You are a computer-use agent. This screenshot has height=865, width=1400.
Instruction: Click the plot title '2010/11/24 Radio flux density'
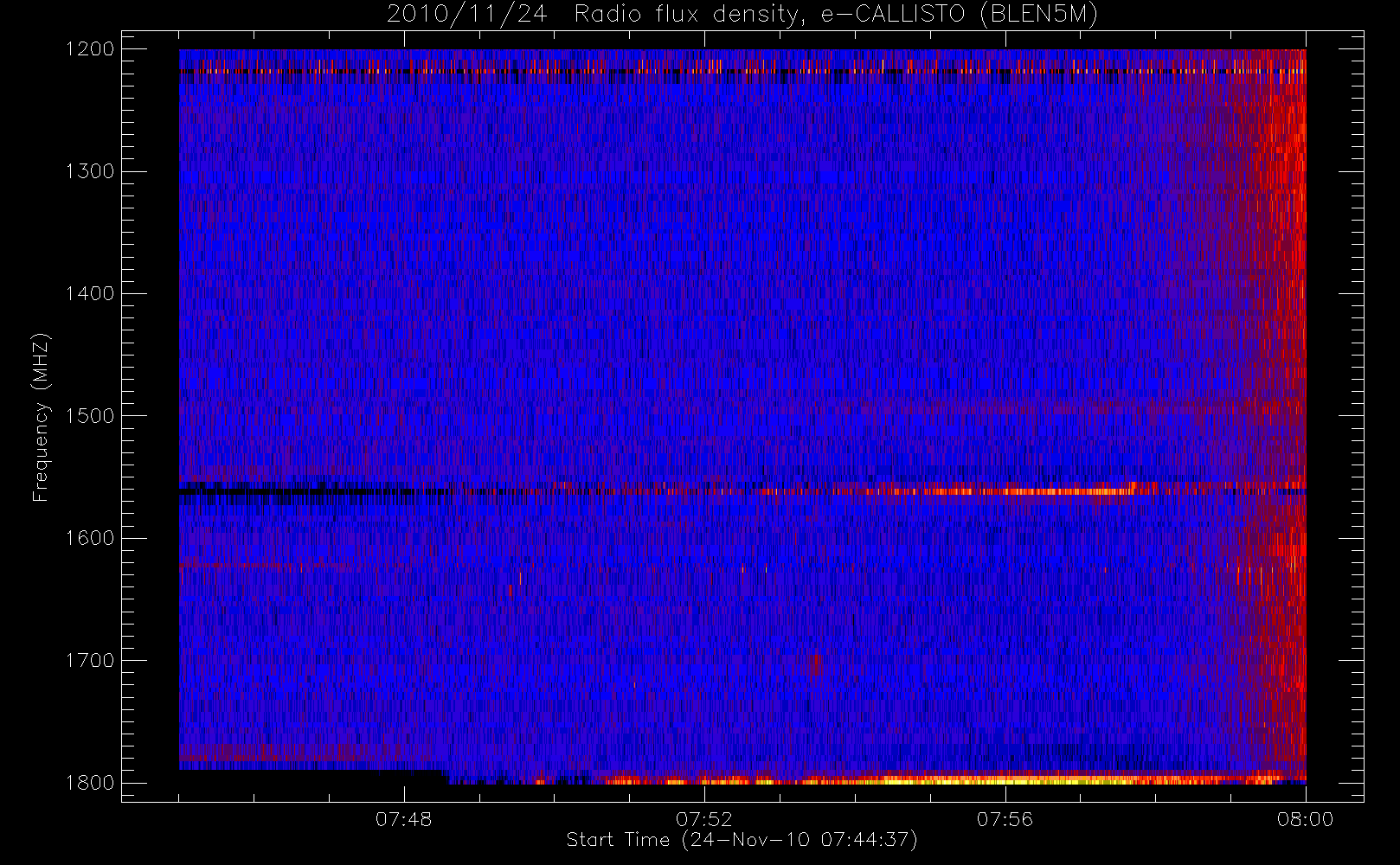point(742,15)
